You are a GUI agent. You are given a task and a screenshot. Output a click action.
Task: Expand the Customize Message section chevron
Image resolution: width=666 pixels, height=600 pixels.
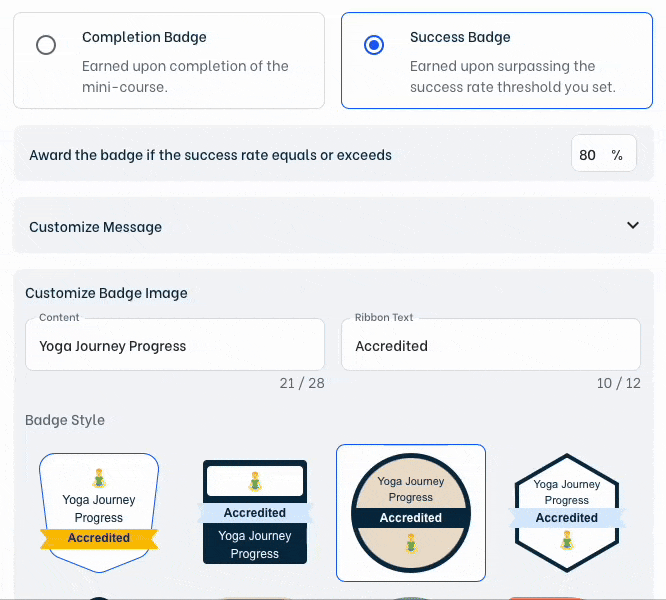632,226
